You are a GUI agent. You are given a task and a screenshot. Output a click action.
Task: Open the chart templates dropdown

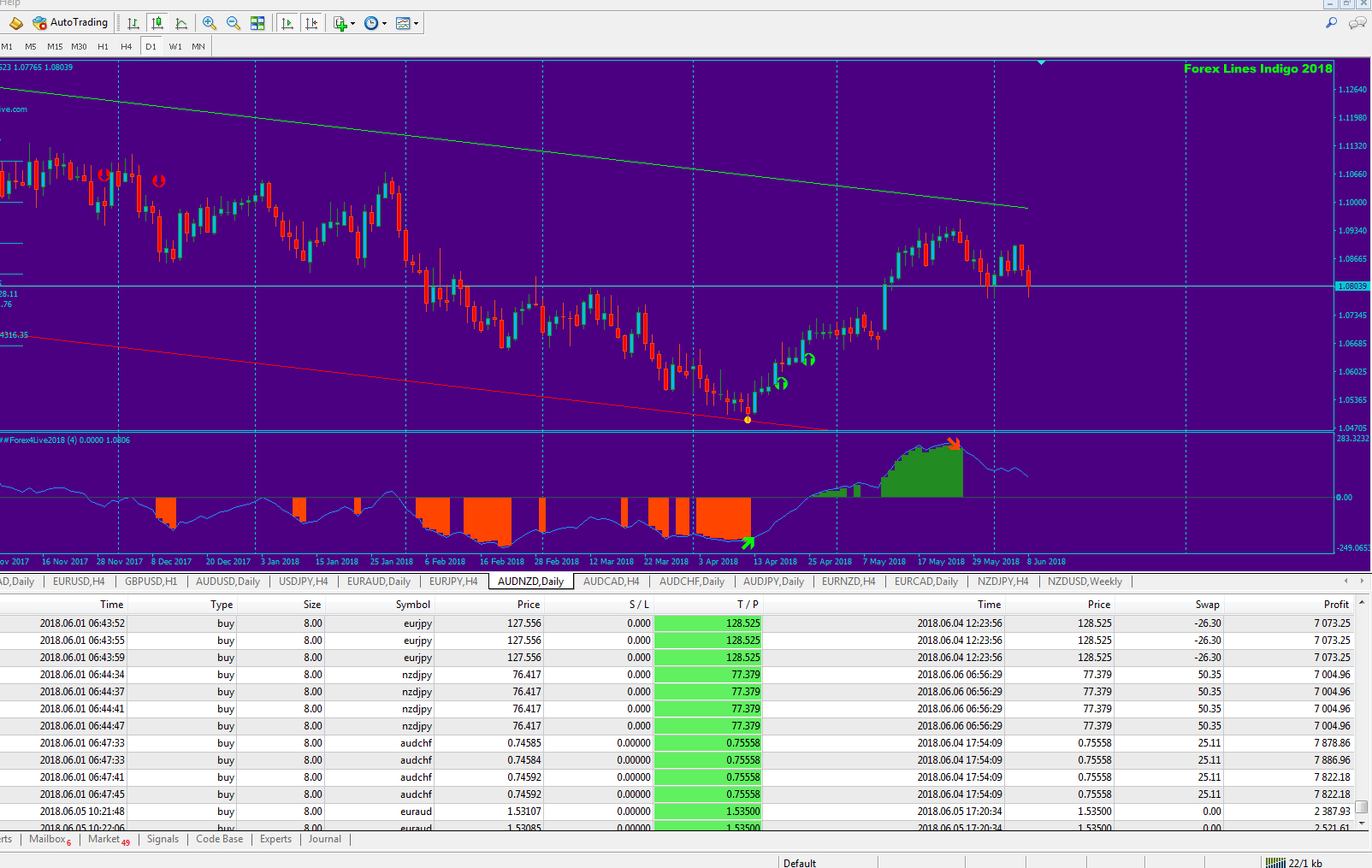(407, 23)
